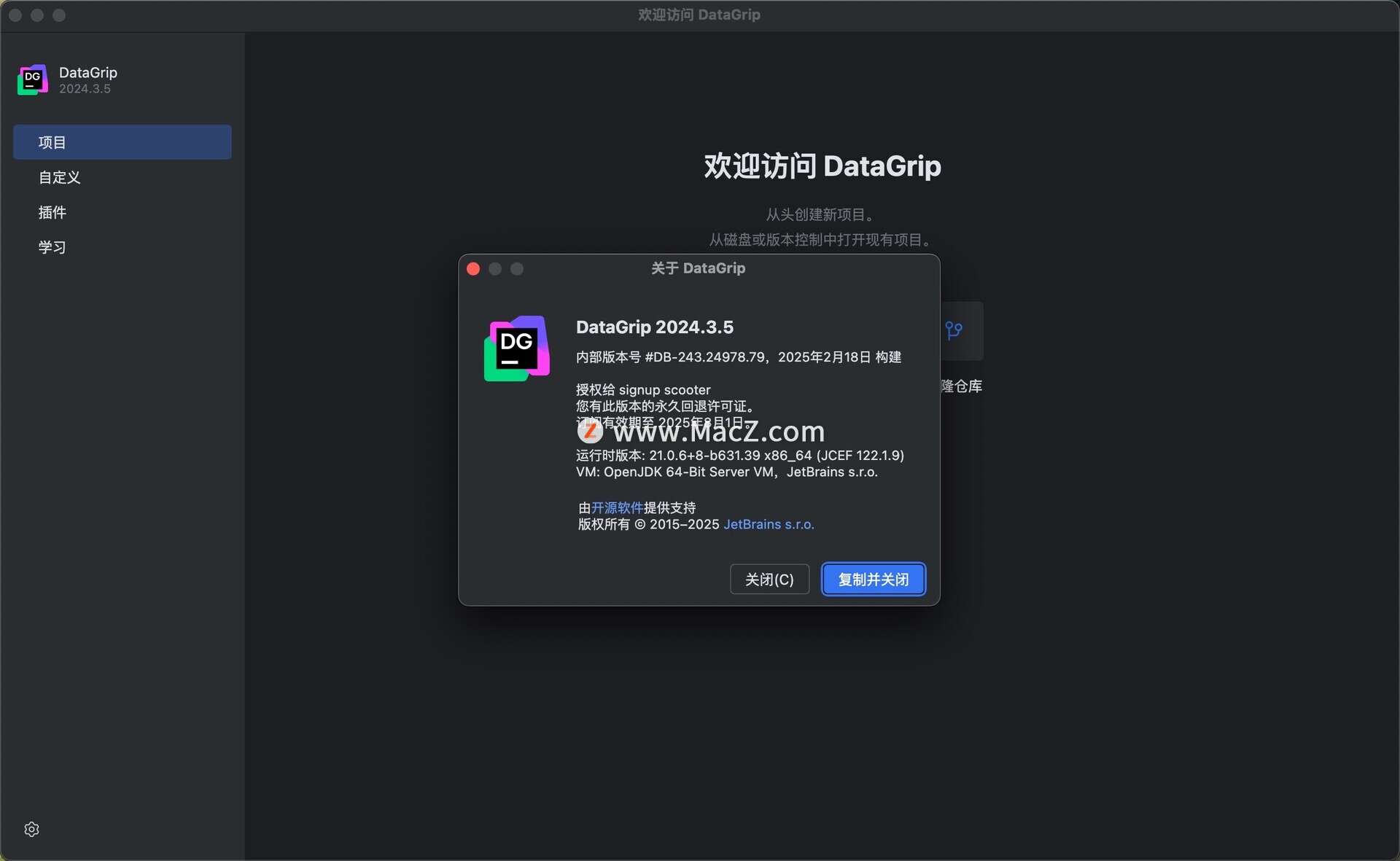The height and width of the screenshot is (861, 1400).
Task: Click the clone repository branch icon
Action: coord(954,331)
